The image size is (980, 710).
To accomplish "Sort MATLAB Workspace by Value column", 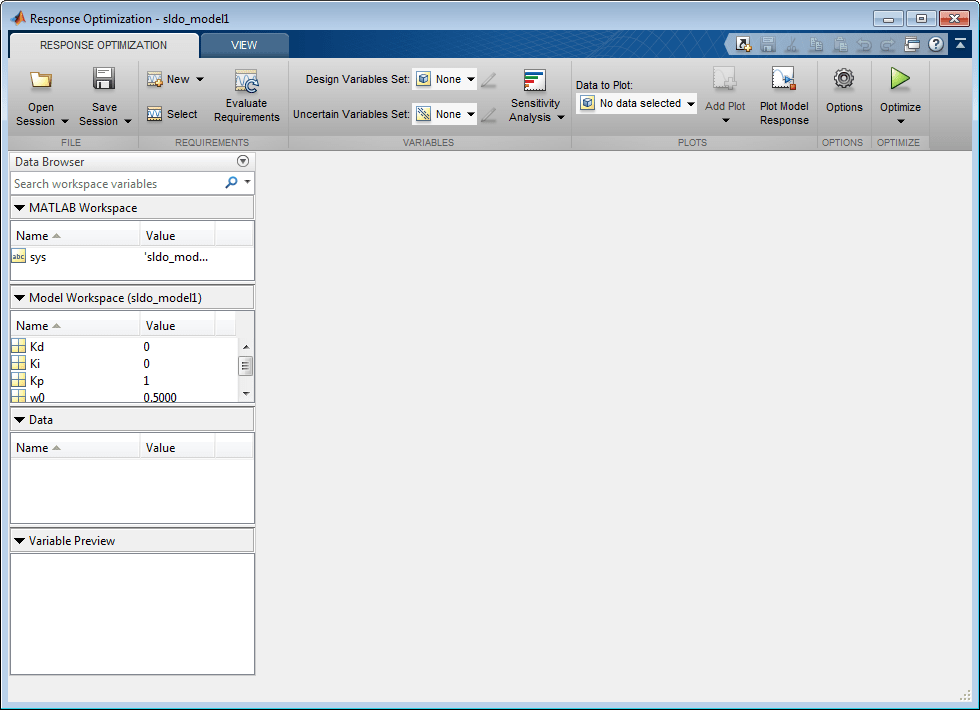I will tap(178, 236).
